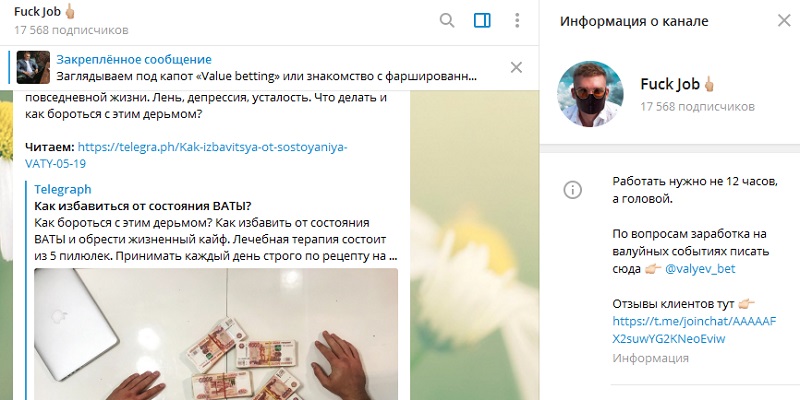Screen dimensions: 800x400
Task: Click the Закреплённое сообщение label
Action: [x=134, y=60]
